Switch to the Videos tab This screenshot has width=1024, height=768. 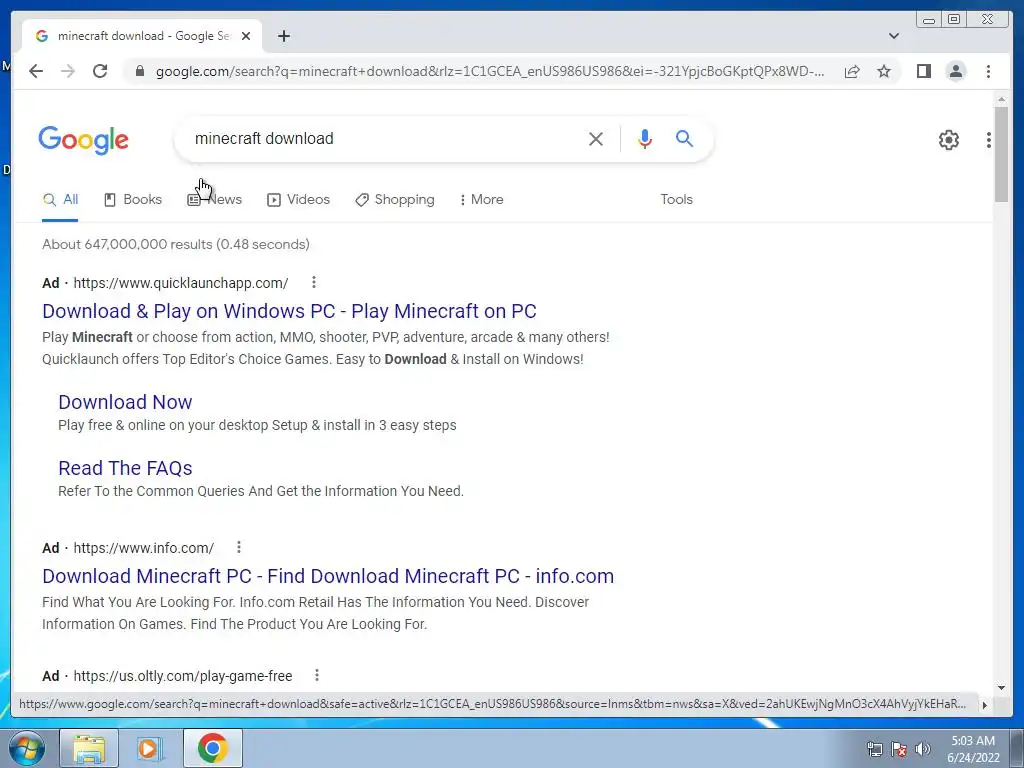pos(298,199)
